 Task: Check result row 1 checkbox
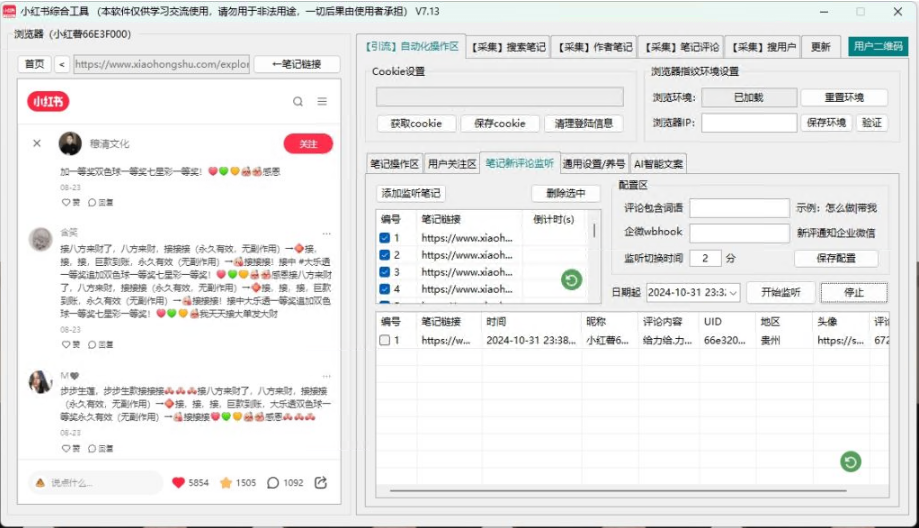(384, 340)
